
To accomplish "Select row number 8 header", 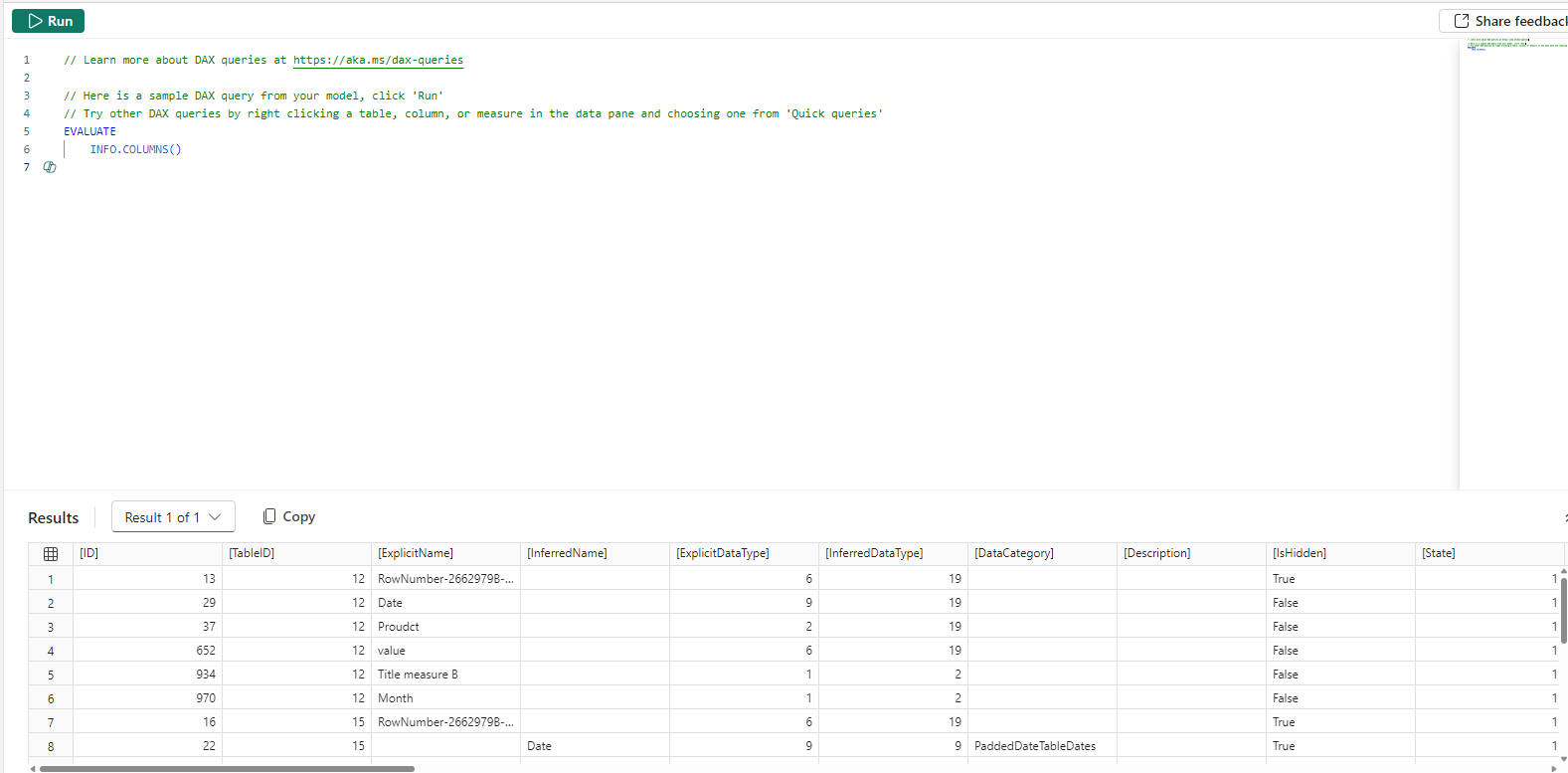I will [51, 746].
